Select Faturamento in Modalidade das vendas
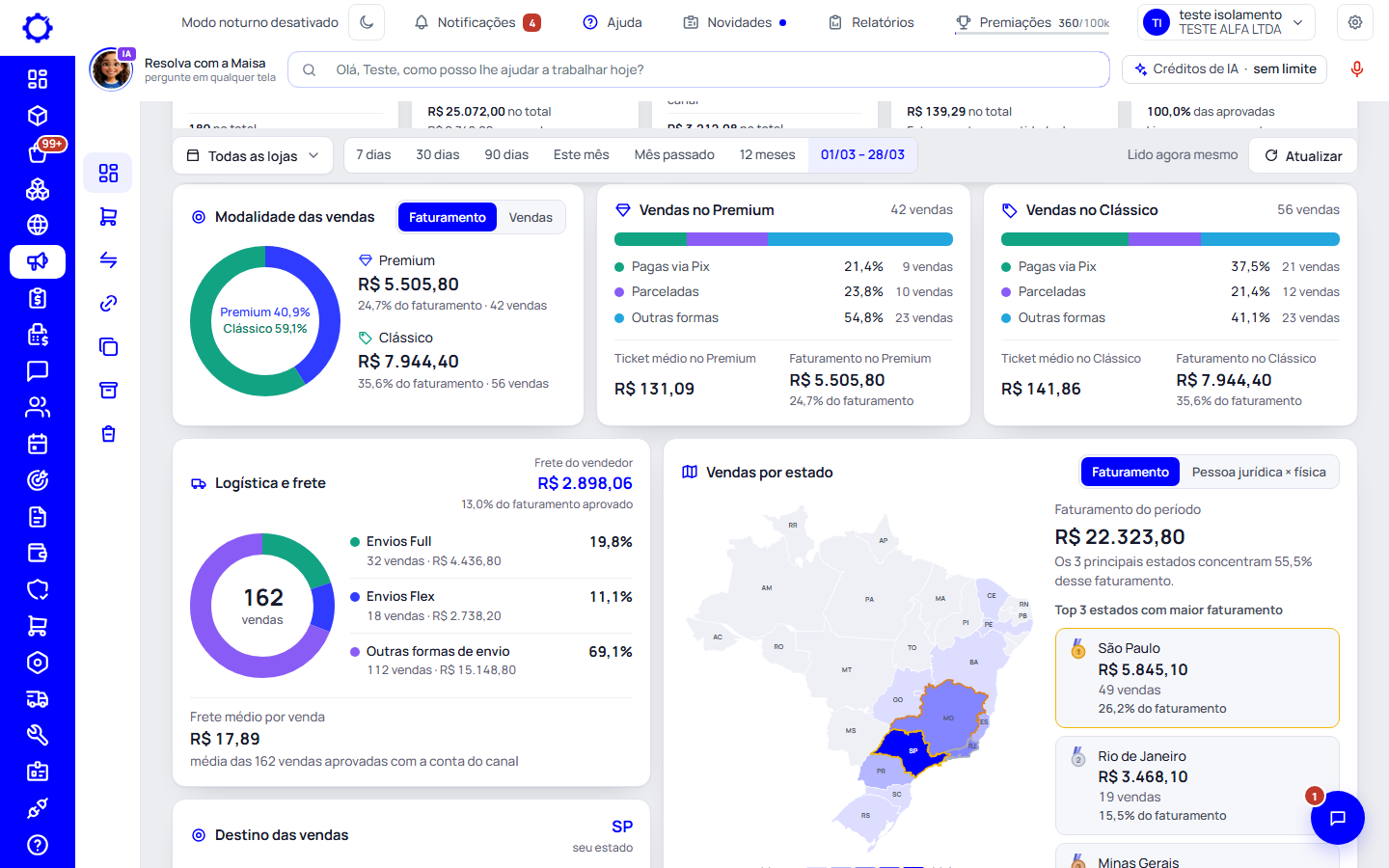Image resolution: width=1389 pixels, height=868 pixels. 448,217
